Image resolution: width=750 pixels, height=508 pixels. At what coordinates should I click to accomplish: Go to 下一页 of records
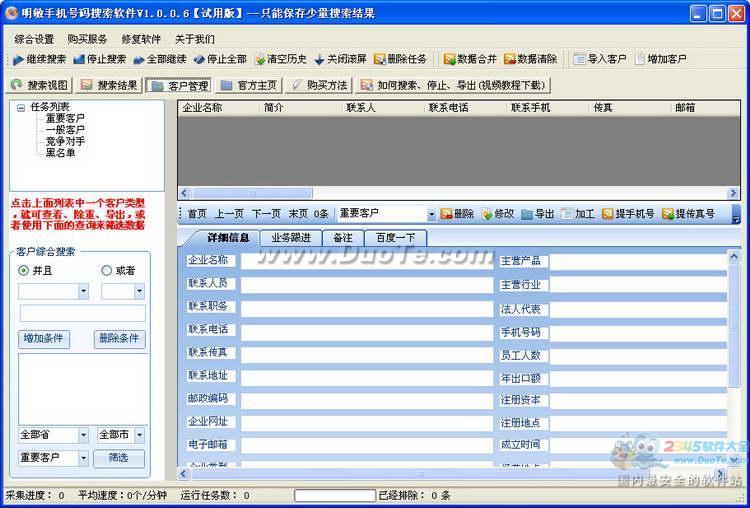(x=266, y=214)
